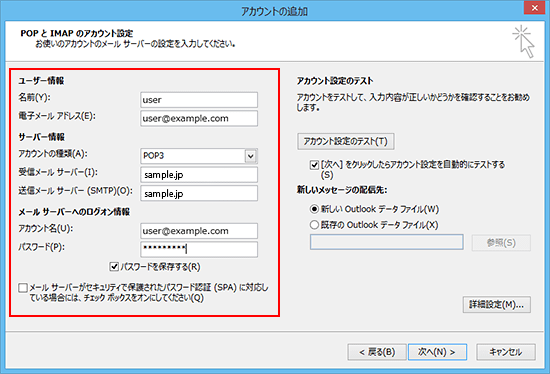Click the 受信メール サーバー(I) input field
The width and height of the screenshot is (550, 374).
pos(199,175)
